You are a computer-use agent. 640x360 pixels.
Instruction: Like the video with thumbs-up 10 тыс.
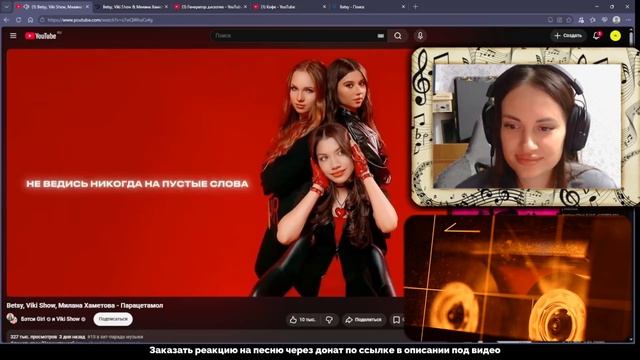[x=302, y=320]
